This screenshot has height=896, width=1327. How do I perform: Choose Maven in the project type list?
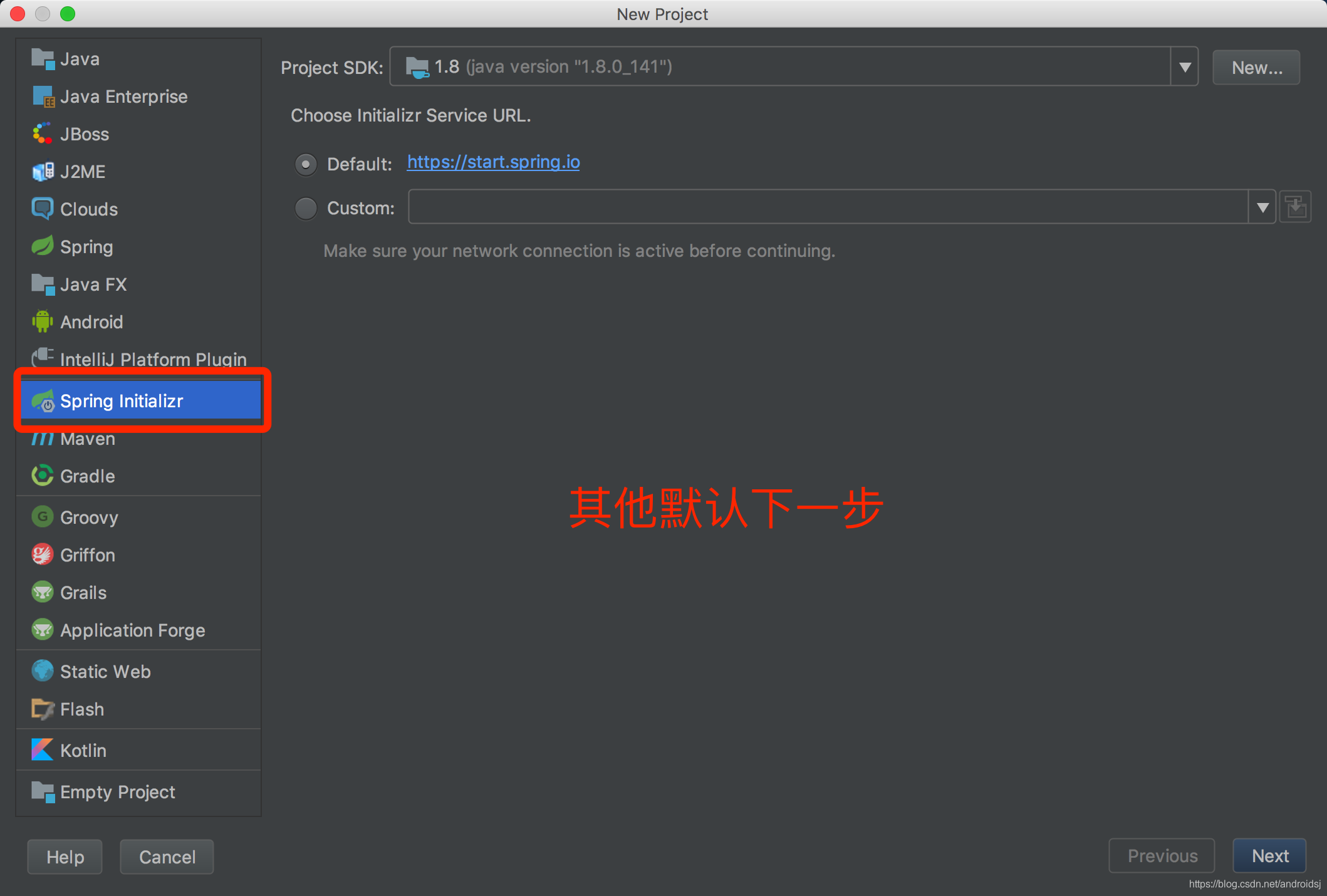click(x=88, y=439)
